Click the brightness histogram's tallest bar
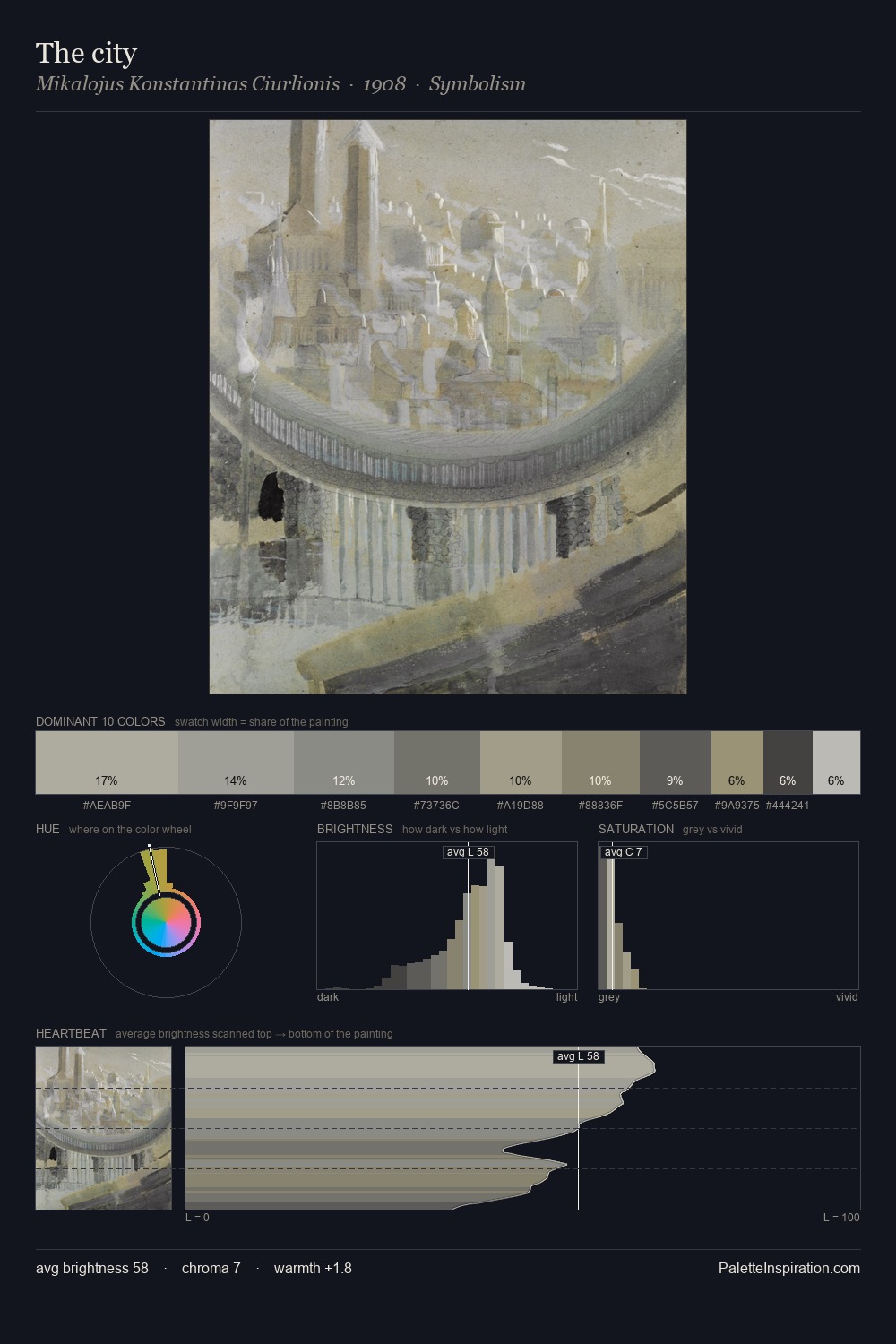The height and width of the screenshot is (1344, 896). (492, 917)
